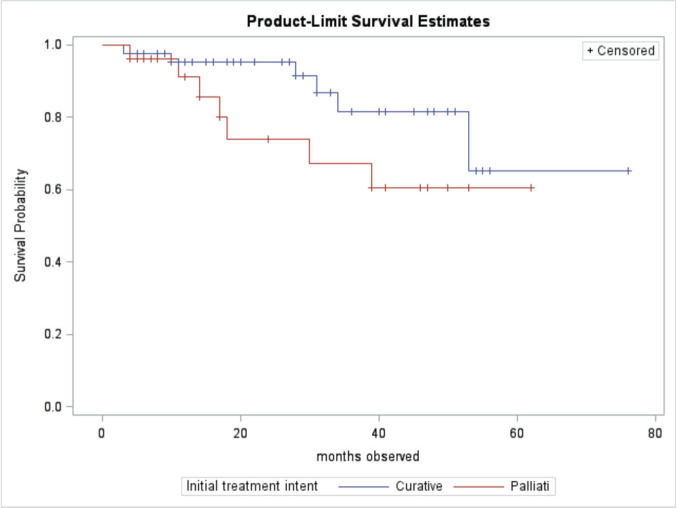Click the 60 x-axis tick label
677x508 pixels.
click(x=517, y=433)
